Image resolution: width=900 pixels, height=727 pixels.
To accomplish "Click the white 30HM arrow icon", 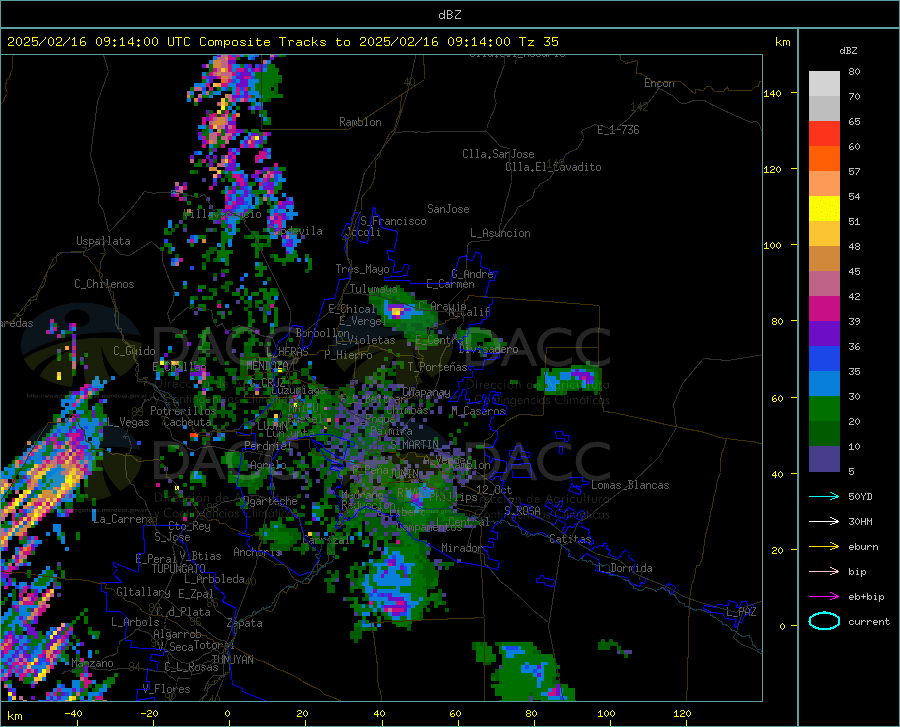I will click(x=824, y=521).
